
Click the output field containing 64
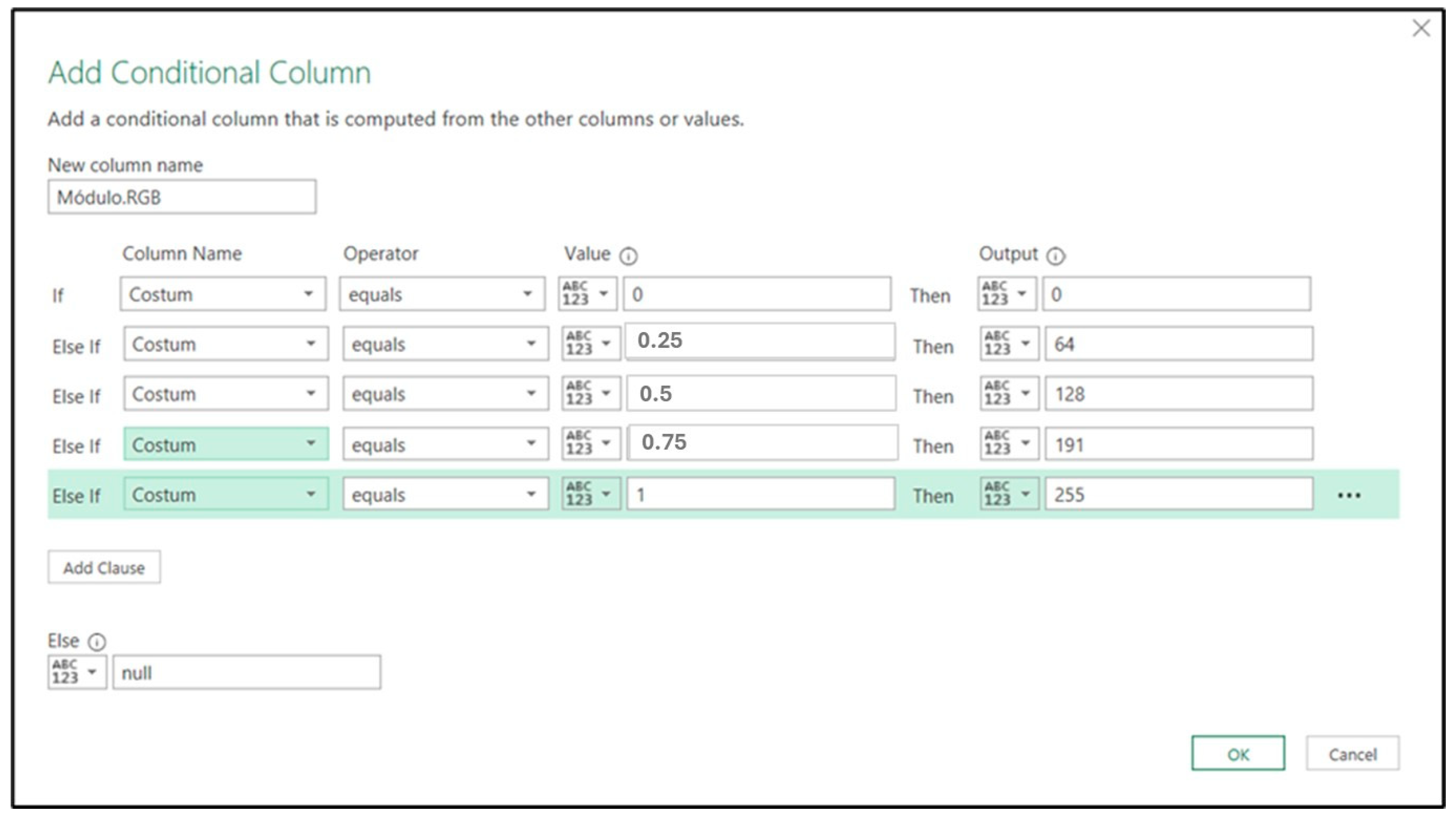click(x=1179, y=343)
